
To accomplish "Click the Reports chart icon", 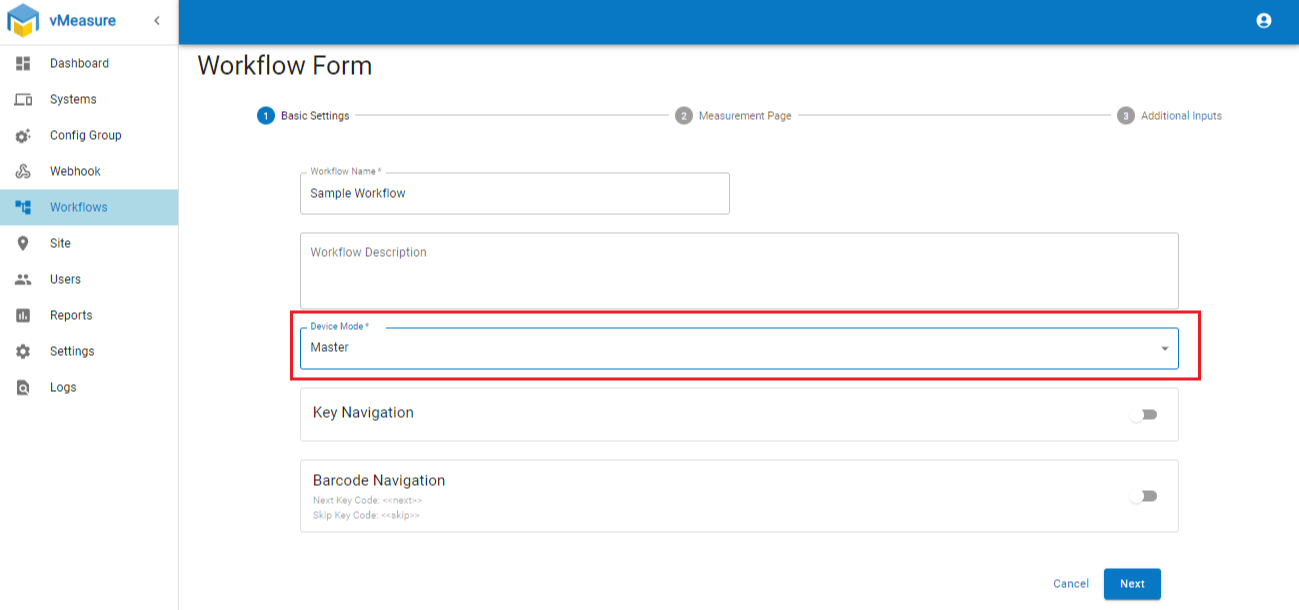I will click(x=23, y=315).
